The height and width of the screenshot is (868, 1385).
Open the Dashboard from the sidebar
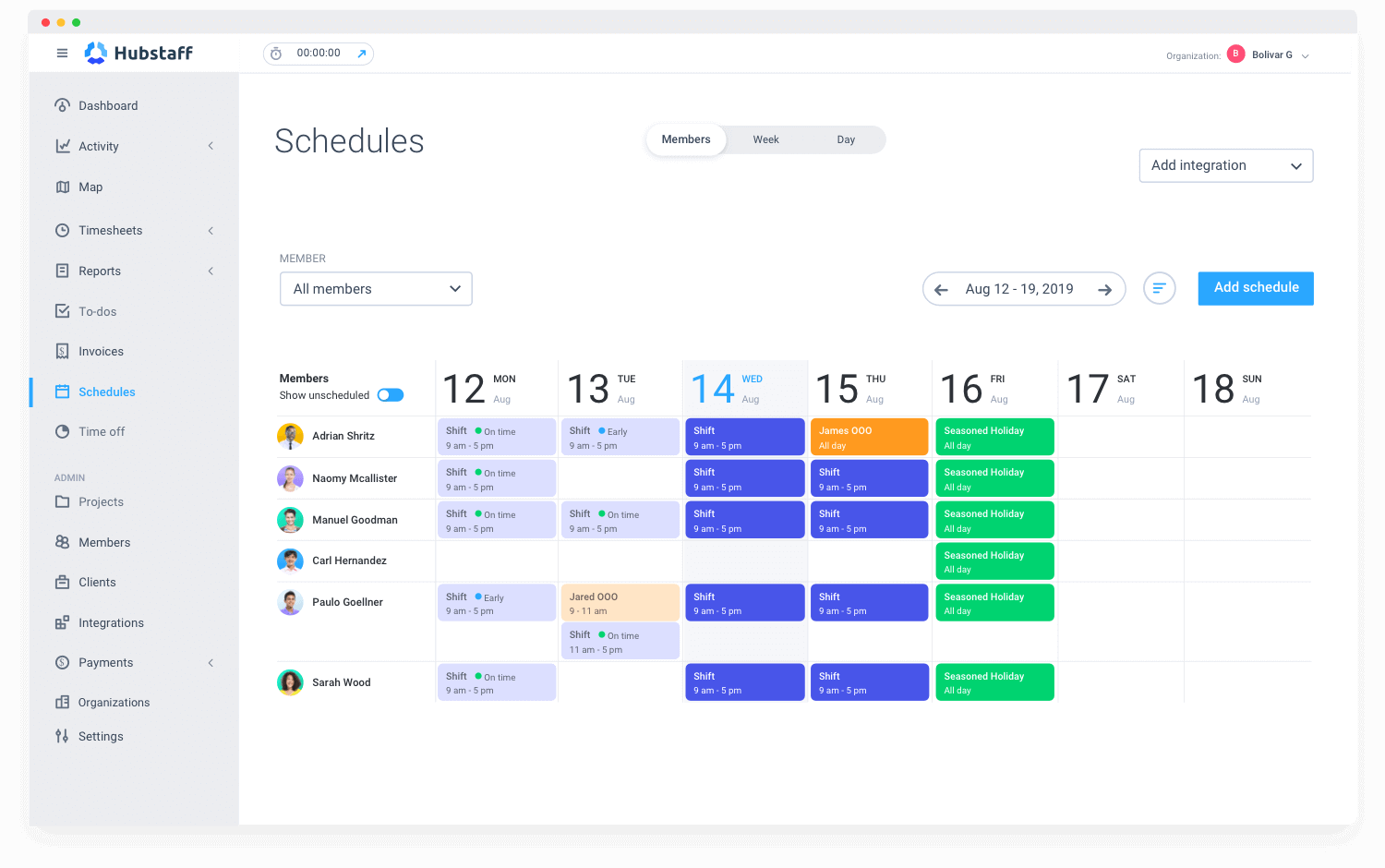[x=108, y=105]
